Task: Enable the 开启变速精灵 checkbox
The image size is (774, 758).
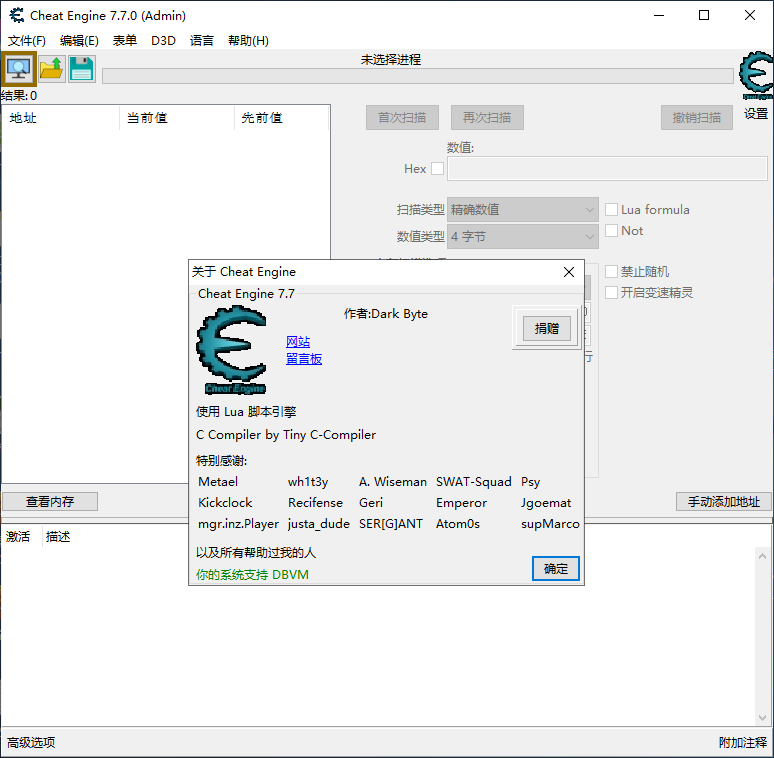Action: (611, 292)
